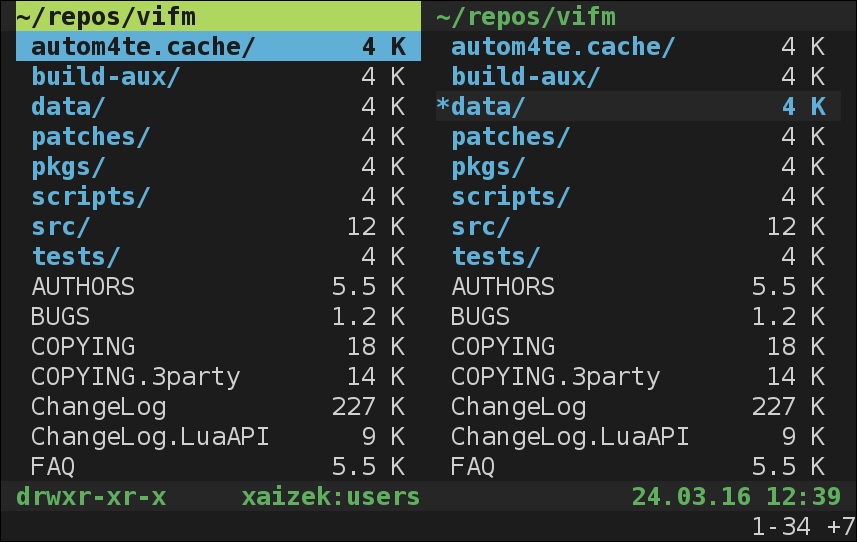Viewport: 857px width, 542px height.
Task: Select autom4te.cache/ in the left pane
Action: [x=219, y=46]
